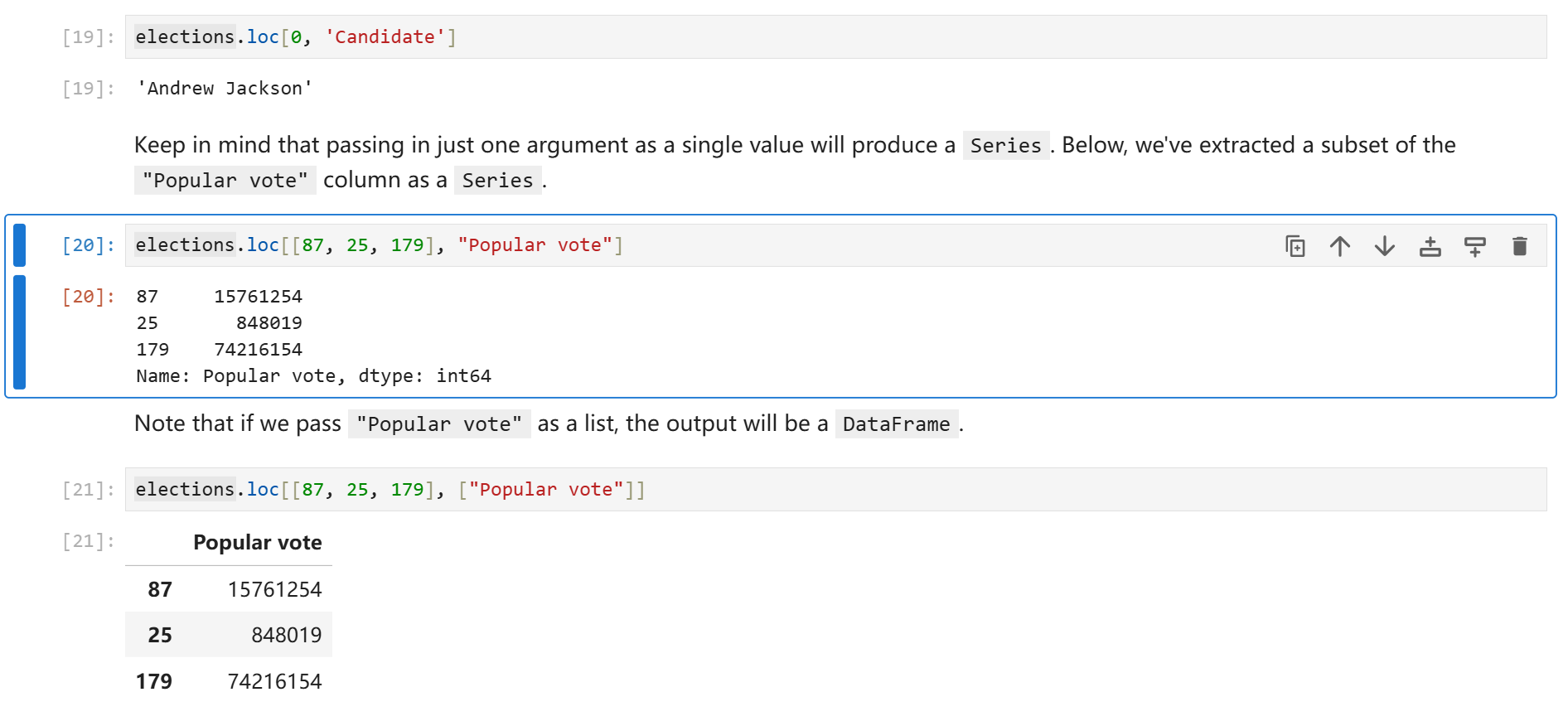Click the 'Andrew Jackson' output text

coord(225,89)
